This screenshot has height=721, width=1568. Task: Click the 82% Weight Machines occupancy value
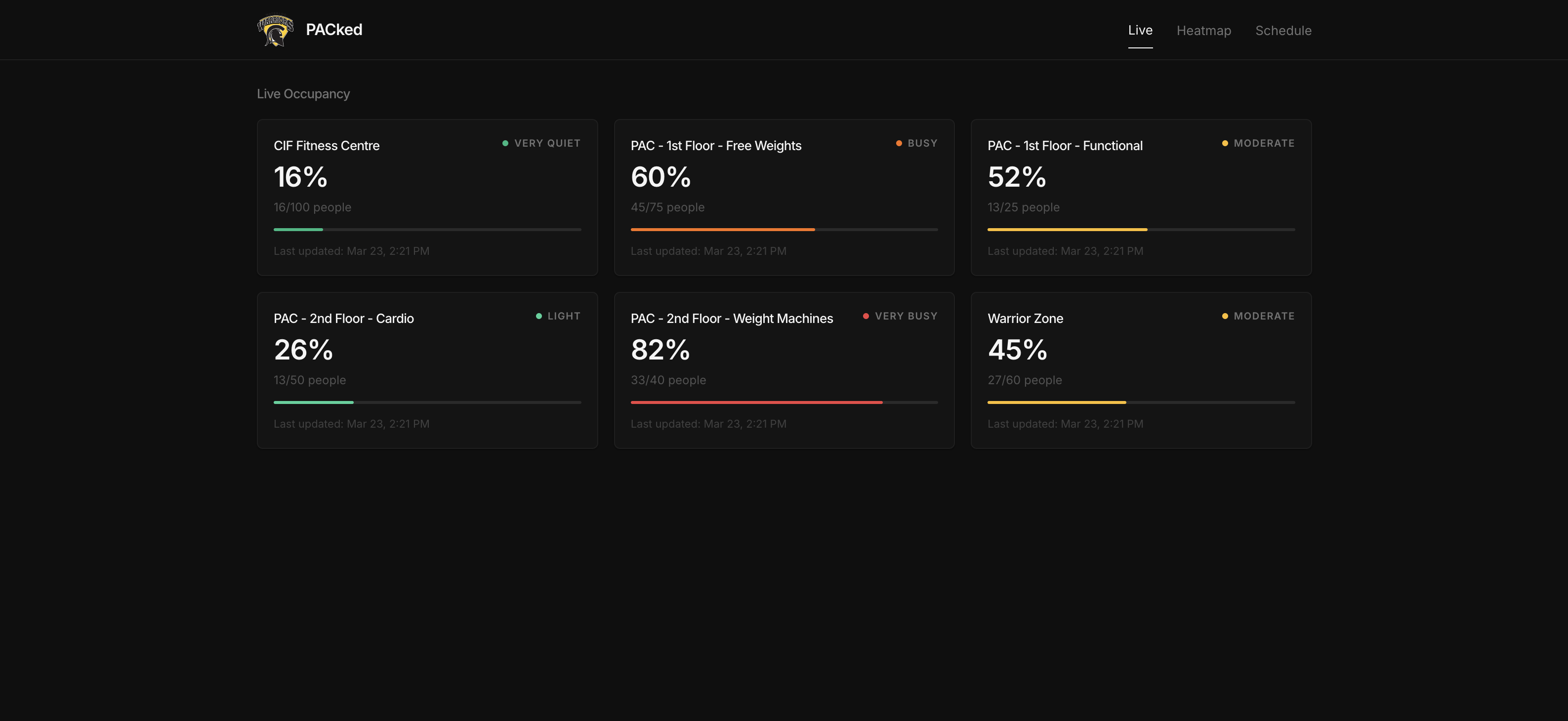(660, 350)
